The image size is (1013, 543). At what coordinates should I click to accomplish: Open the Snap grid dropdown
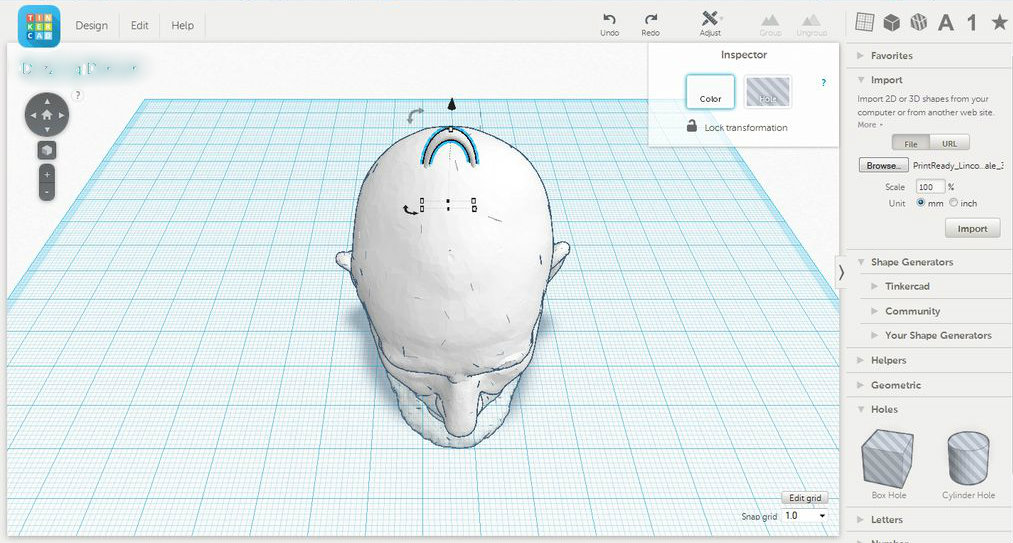pyautogui.click(x=805, y=515)
